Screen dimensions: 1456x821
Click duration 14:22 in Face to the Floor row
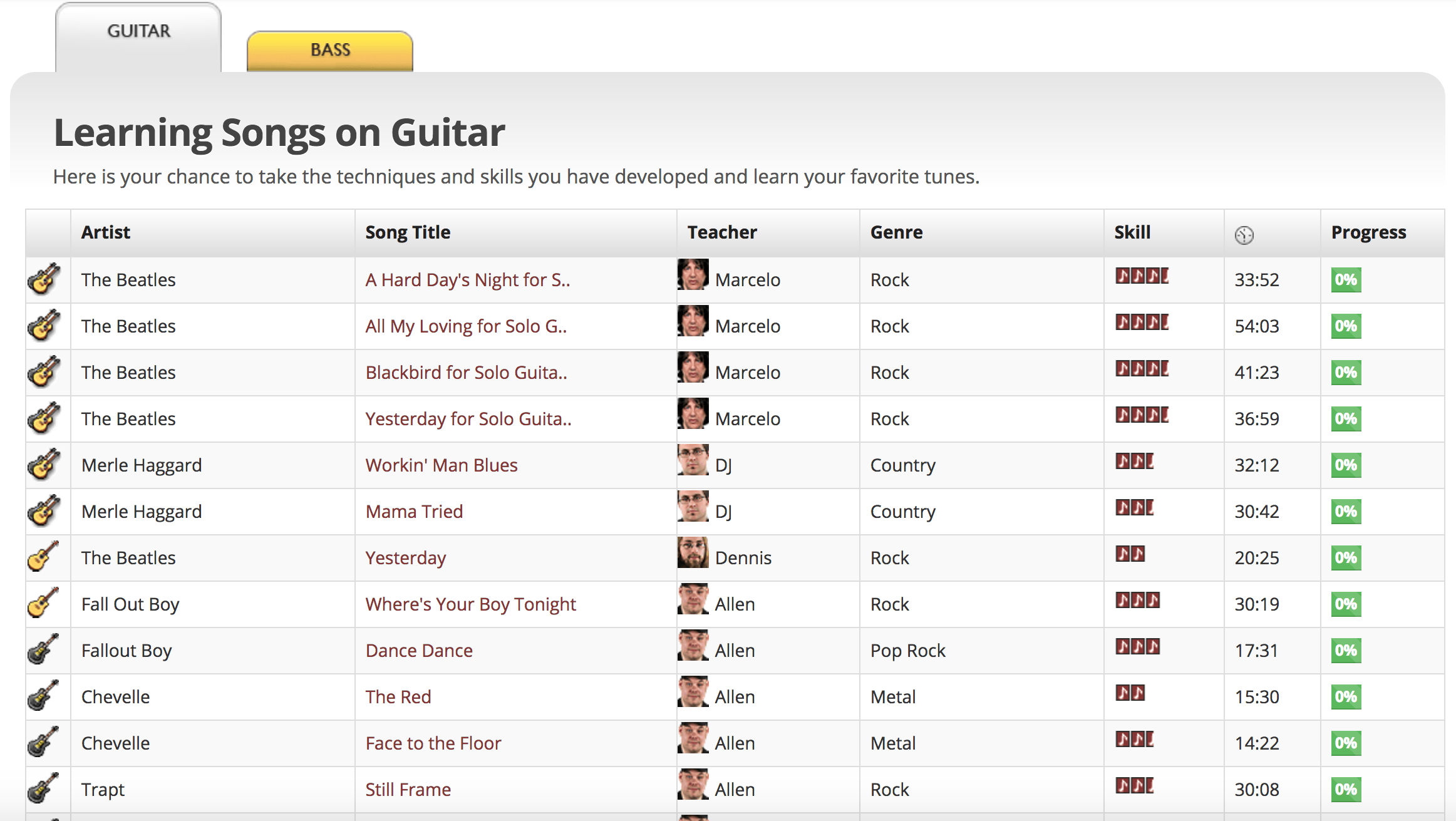click(1257, 743)
